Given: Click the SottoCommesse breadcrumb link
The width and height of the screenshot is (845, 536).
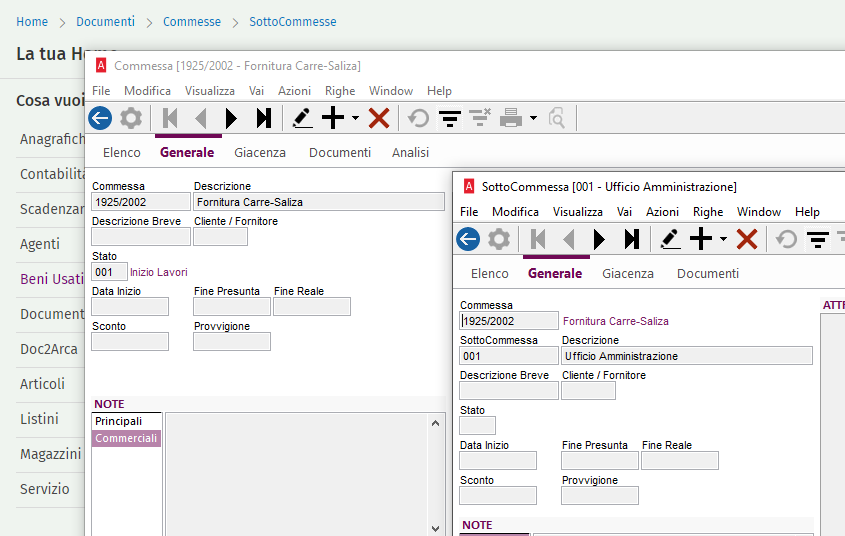Looking at the screenshot, I should tap(293, 22).
